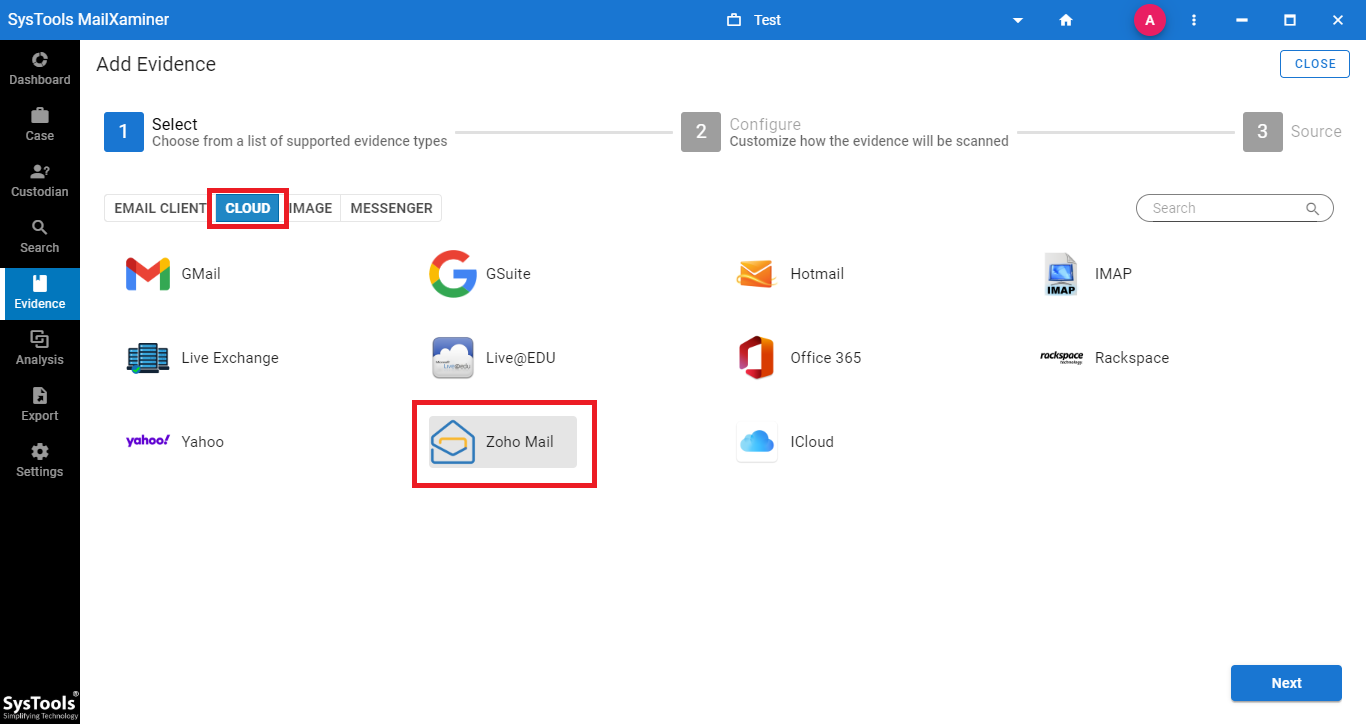Click the 'Yahoo' label text
The image size is (1366, 724).
tap(203, 442)
